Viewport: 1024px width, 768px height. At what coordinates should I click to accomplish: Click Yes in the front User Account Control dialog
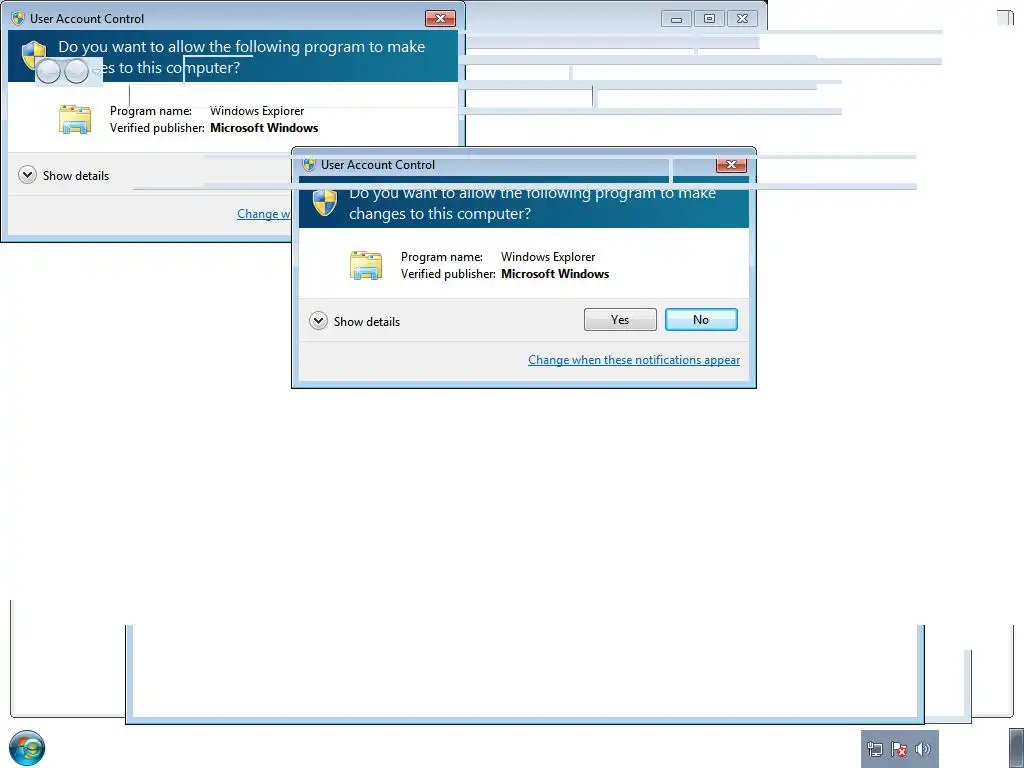(620, 319)
